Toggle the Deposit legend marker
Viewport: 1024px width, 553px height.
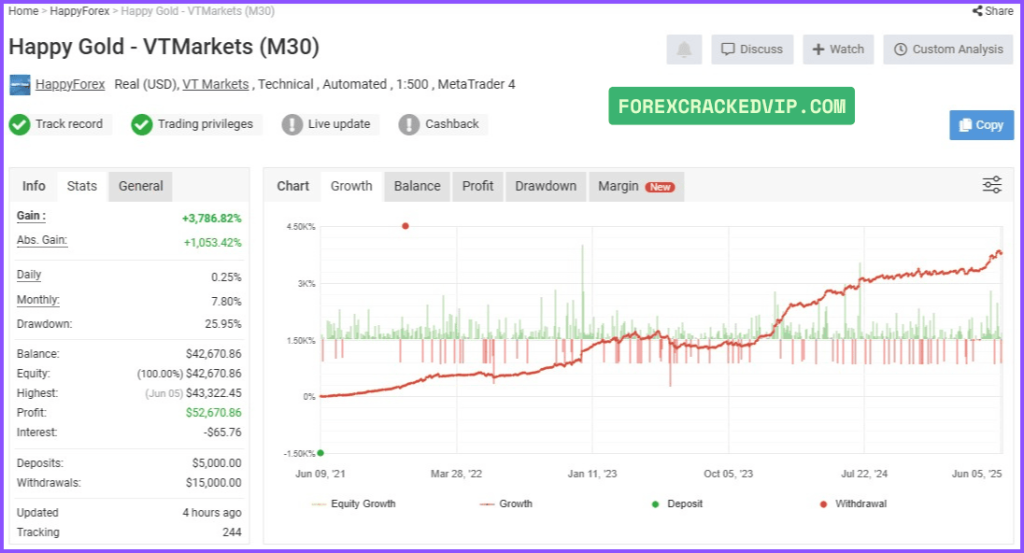(677, 503)
